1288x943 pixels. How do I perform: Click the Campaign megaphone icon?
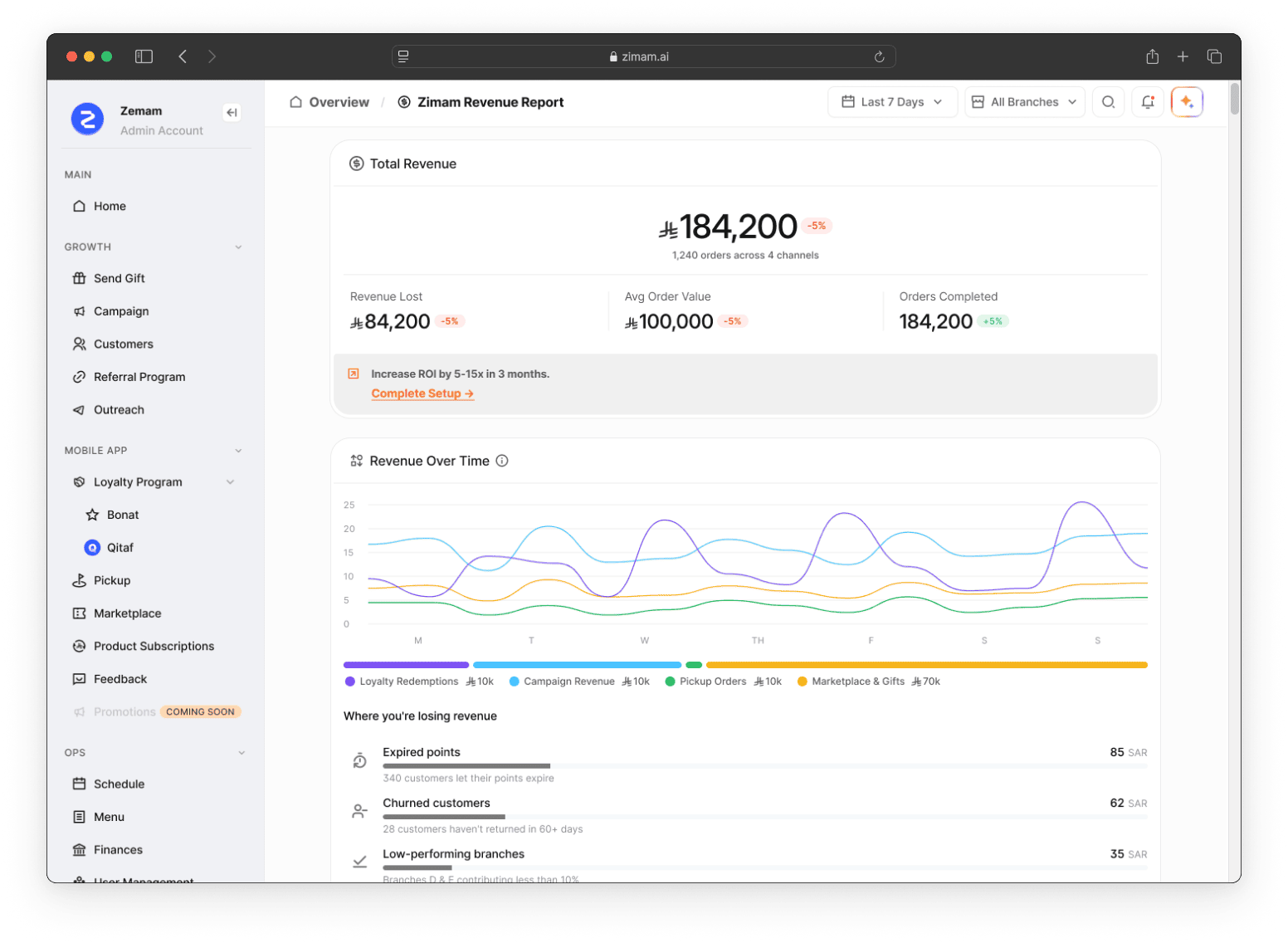[80, 311]
